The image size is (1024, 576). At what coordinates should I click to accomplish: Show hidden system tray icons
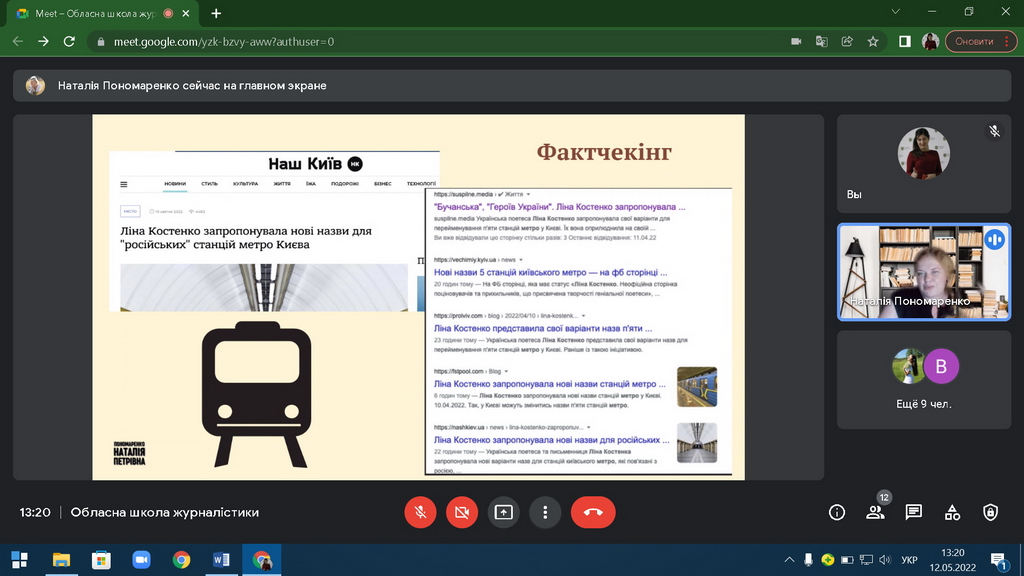[x=789, y=560]
